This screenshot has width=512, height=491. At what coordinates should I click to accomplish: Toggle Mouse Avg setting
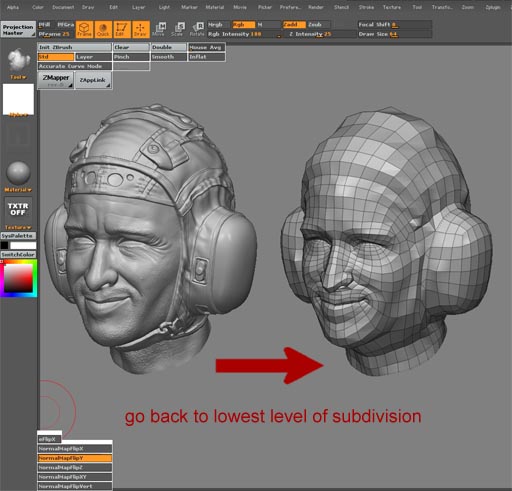tap(207, 47)
